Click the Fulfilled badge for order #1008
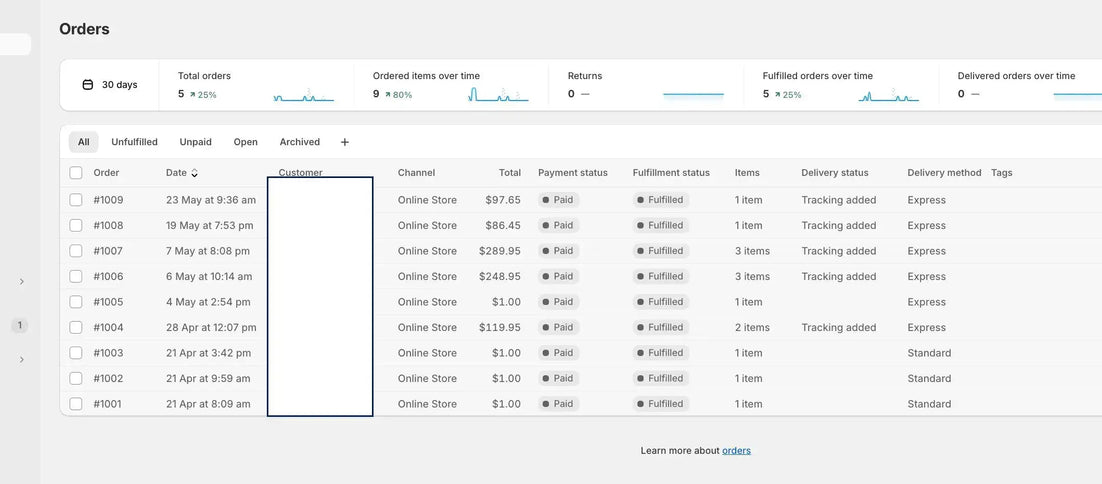 tap(661, 225)
